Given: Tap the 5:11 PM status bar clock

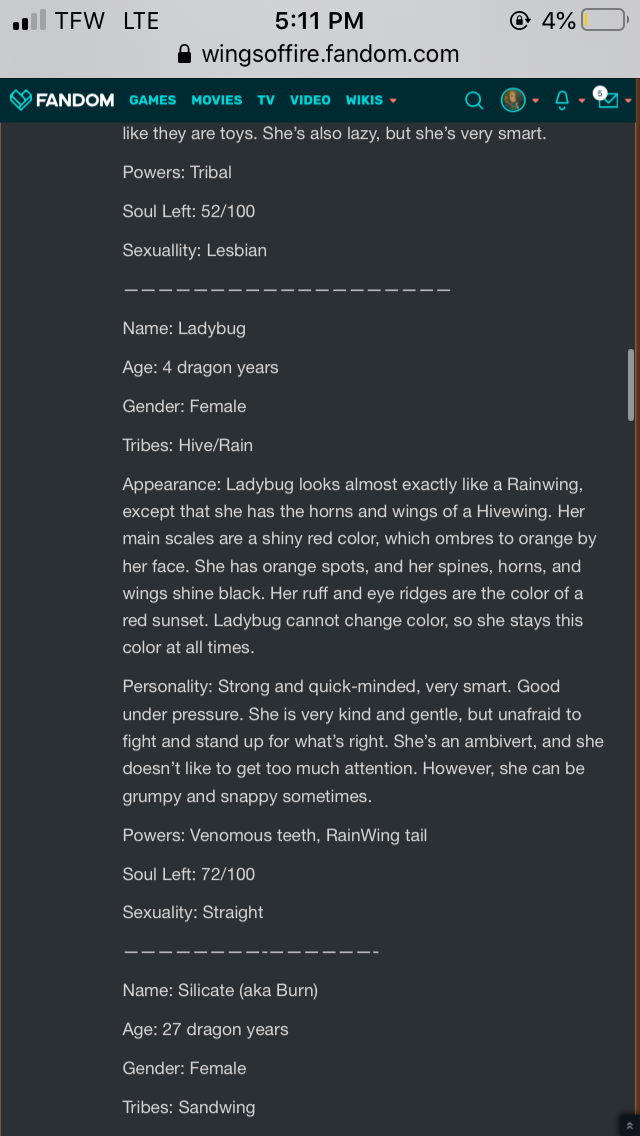Looking at the screenshot, I should pos(319,21).
